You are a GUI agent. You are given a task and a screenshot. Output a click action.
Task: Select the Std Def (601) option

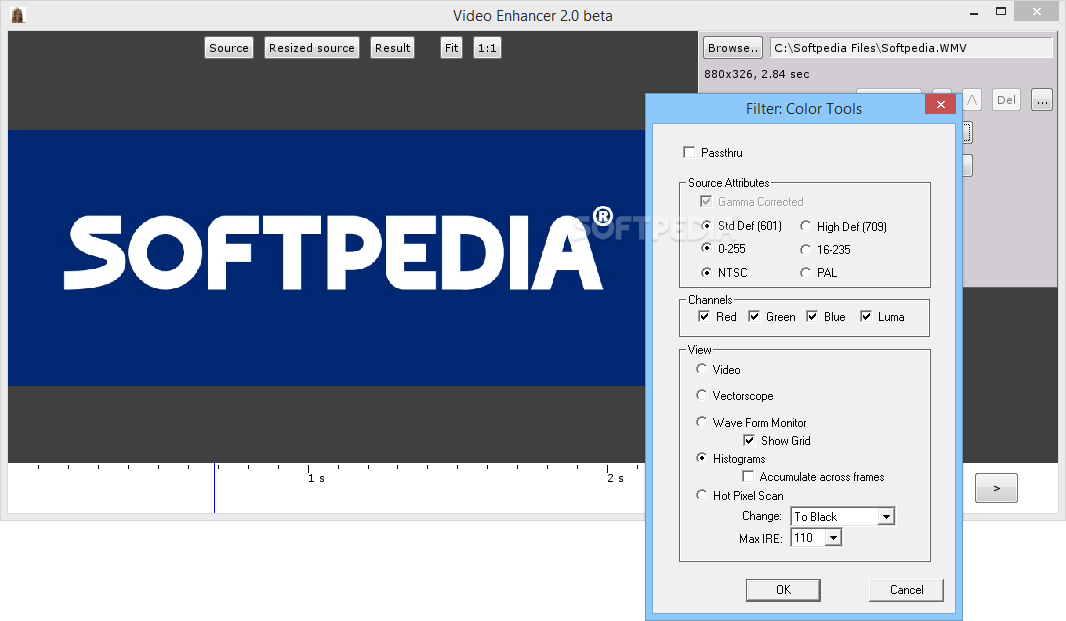click(x=706, y=226)
